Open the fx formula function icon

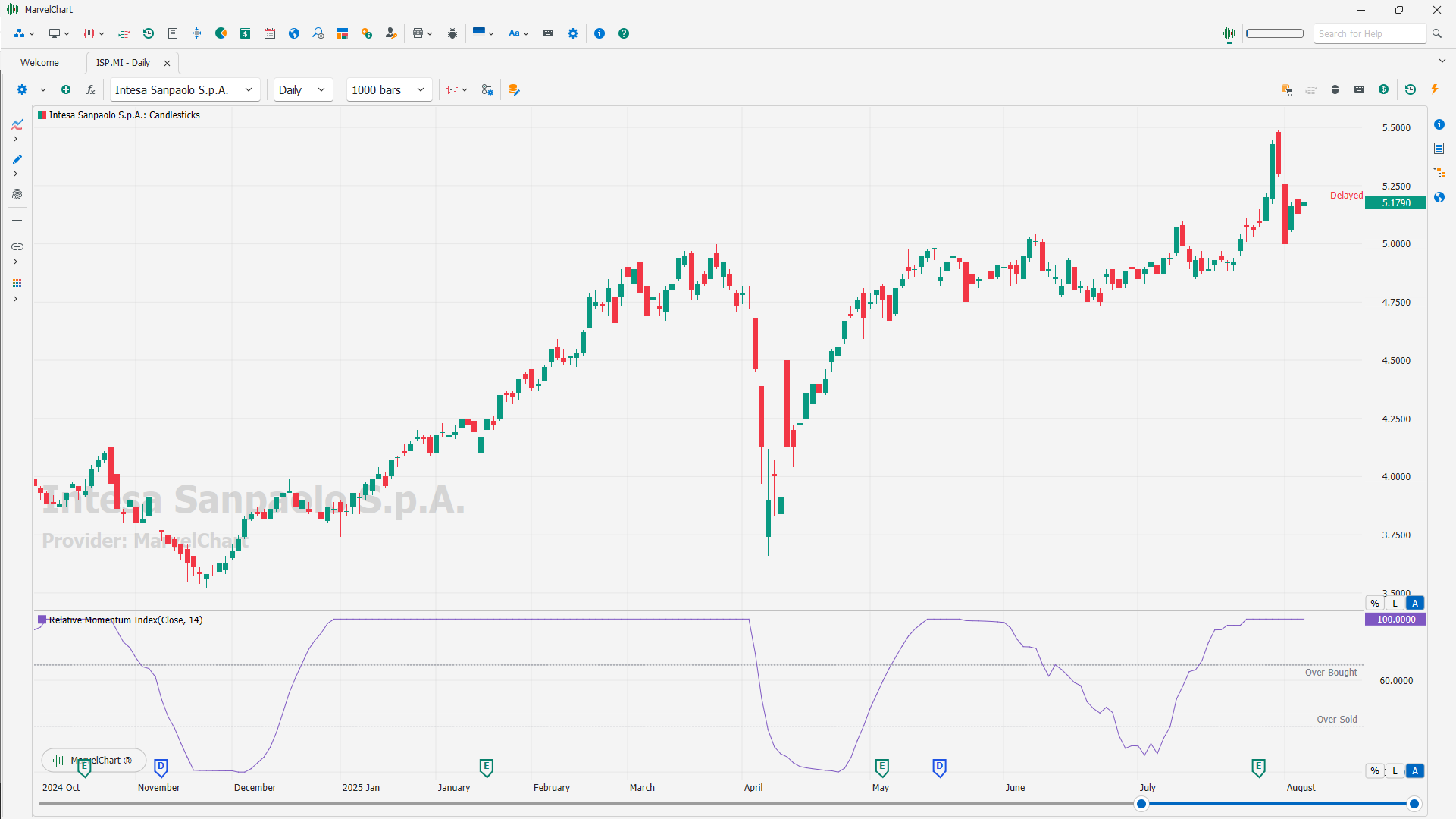tap(90, 89)
